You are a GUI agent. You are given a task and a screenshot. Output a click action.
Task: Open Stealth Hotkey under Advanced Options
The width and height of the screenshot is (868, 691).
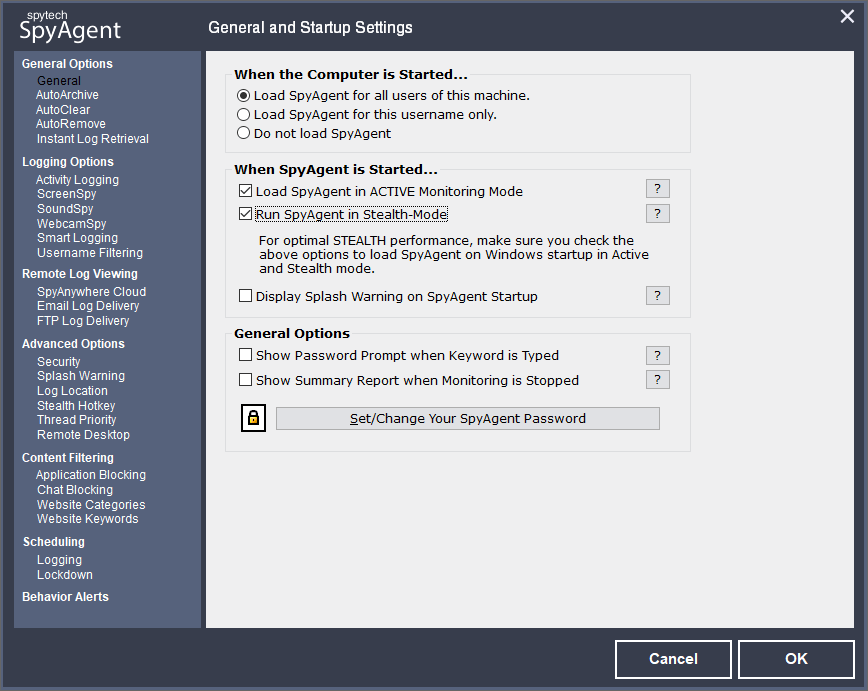76,406
